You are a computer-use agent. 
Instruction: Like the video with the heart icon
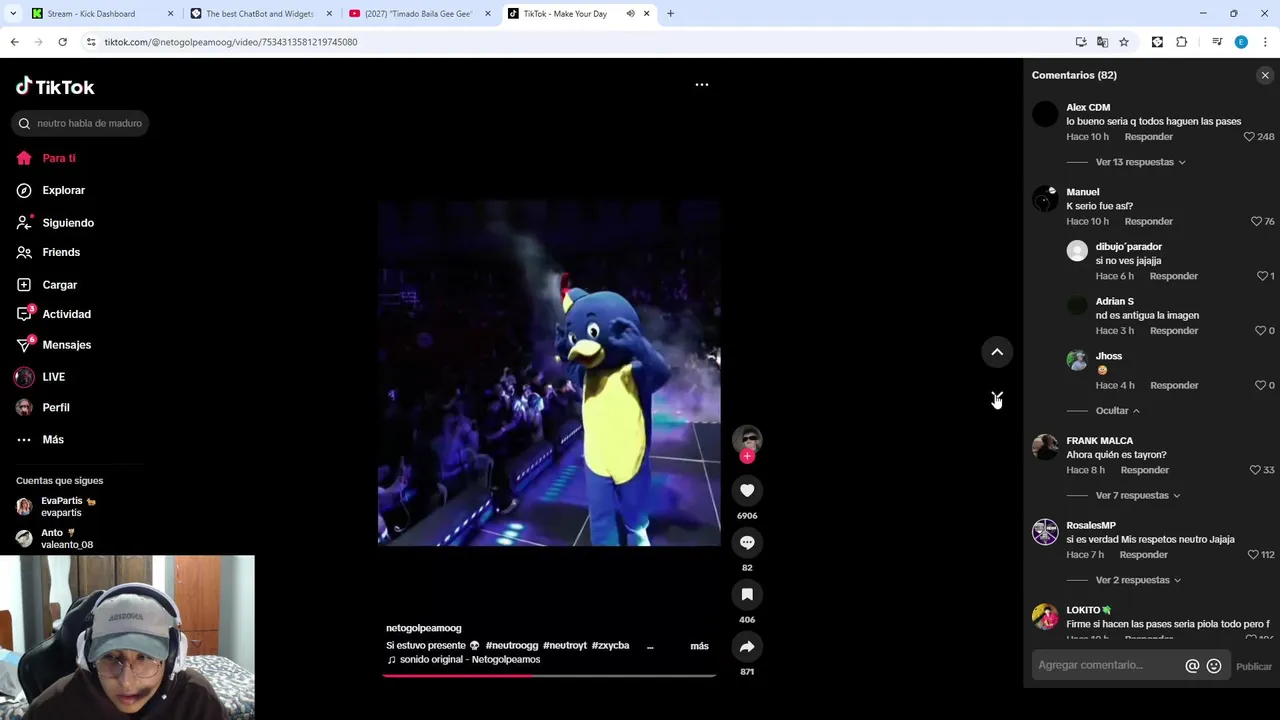click(747, 490)
